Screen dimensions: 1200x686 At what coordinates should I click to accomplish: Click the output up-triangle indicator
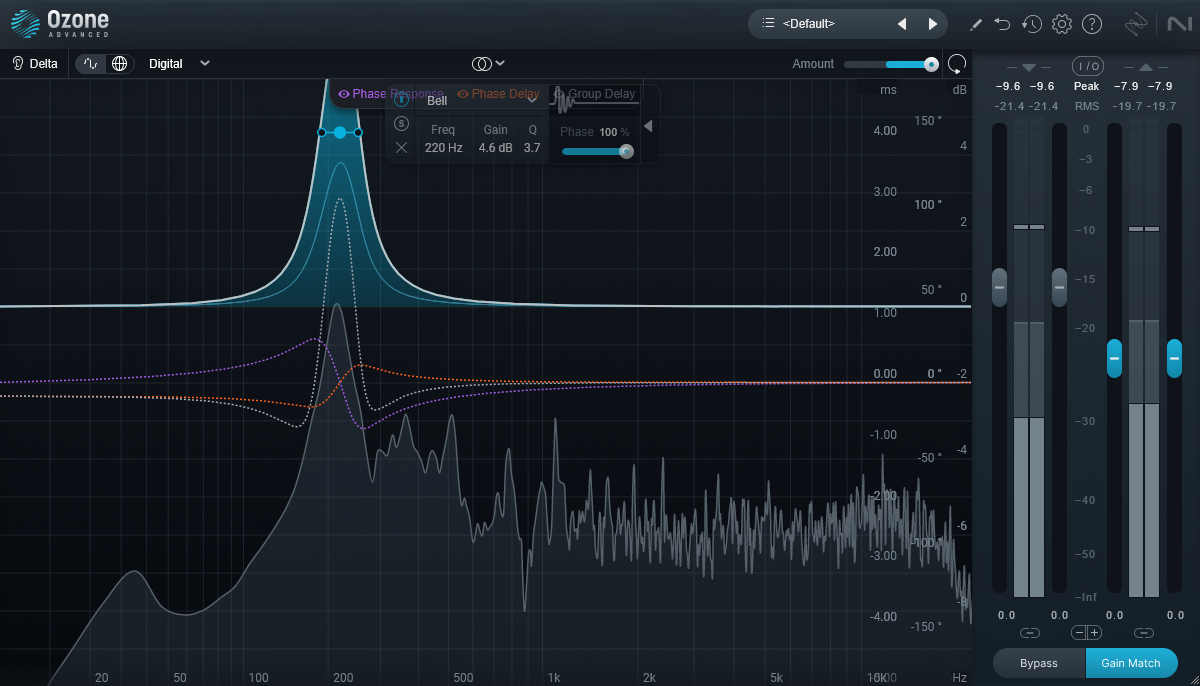[x=1145, y=67]
